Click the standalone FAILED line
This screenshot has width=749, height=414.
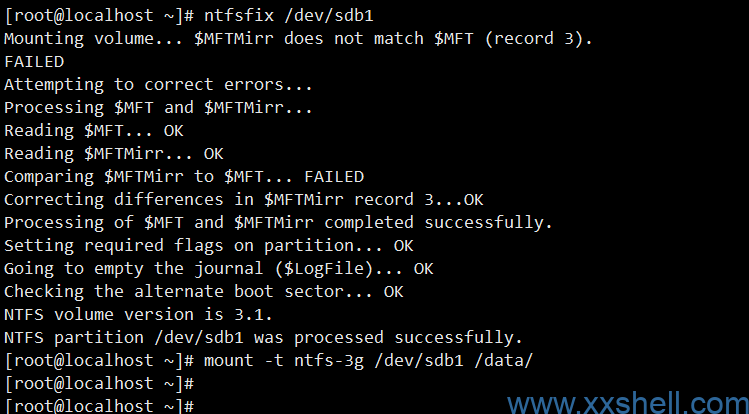click(34, 62)
